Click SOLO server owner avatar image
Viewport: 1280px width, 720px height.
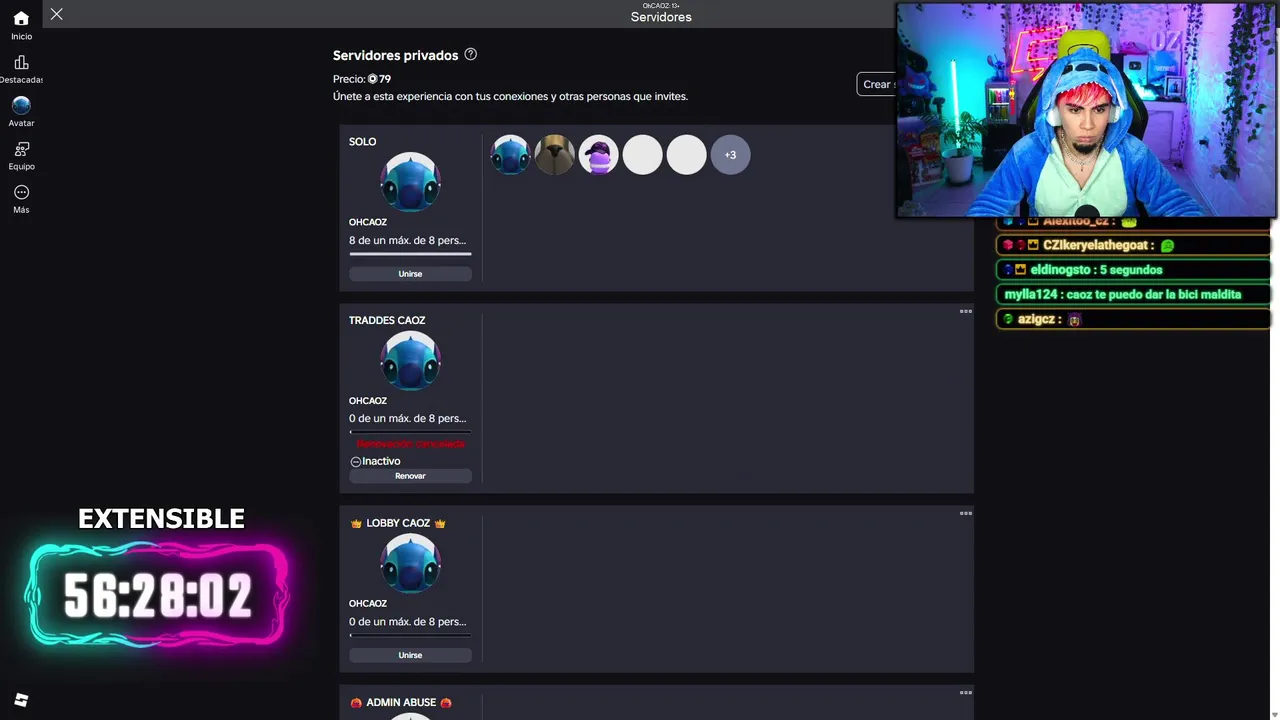[x=410, y=182]
